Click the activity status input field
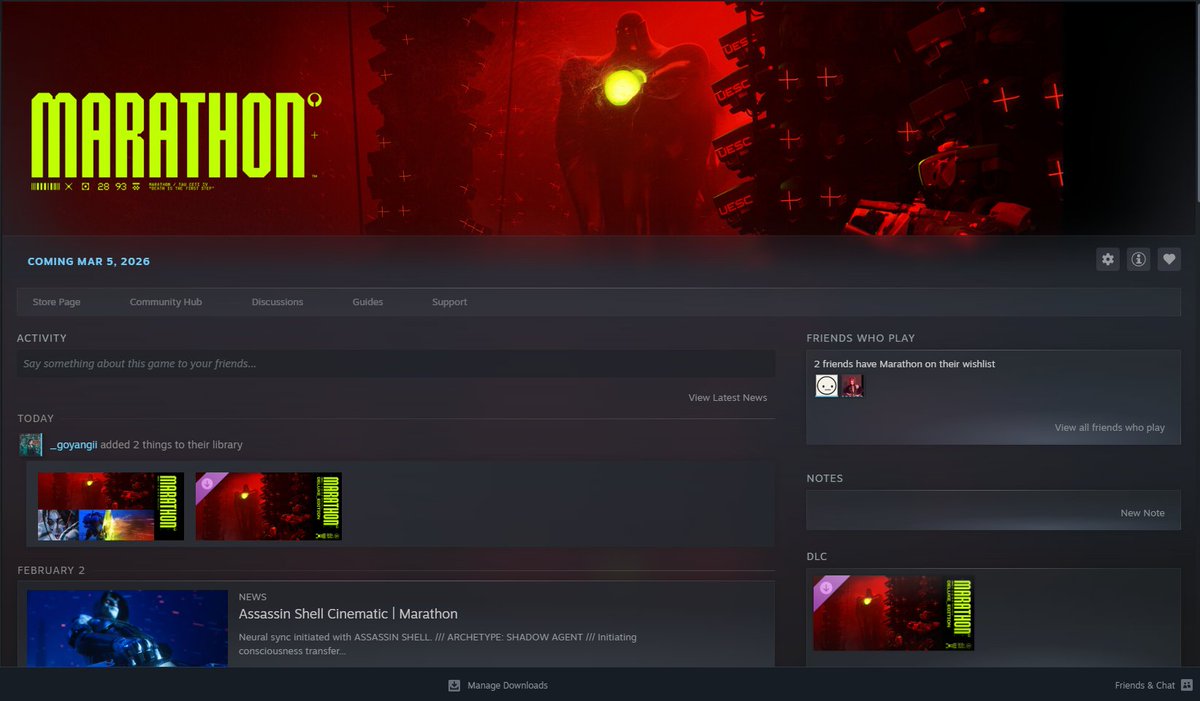This screenshot has height=701, width=1200. 396,364
